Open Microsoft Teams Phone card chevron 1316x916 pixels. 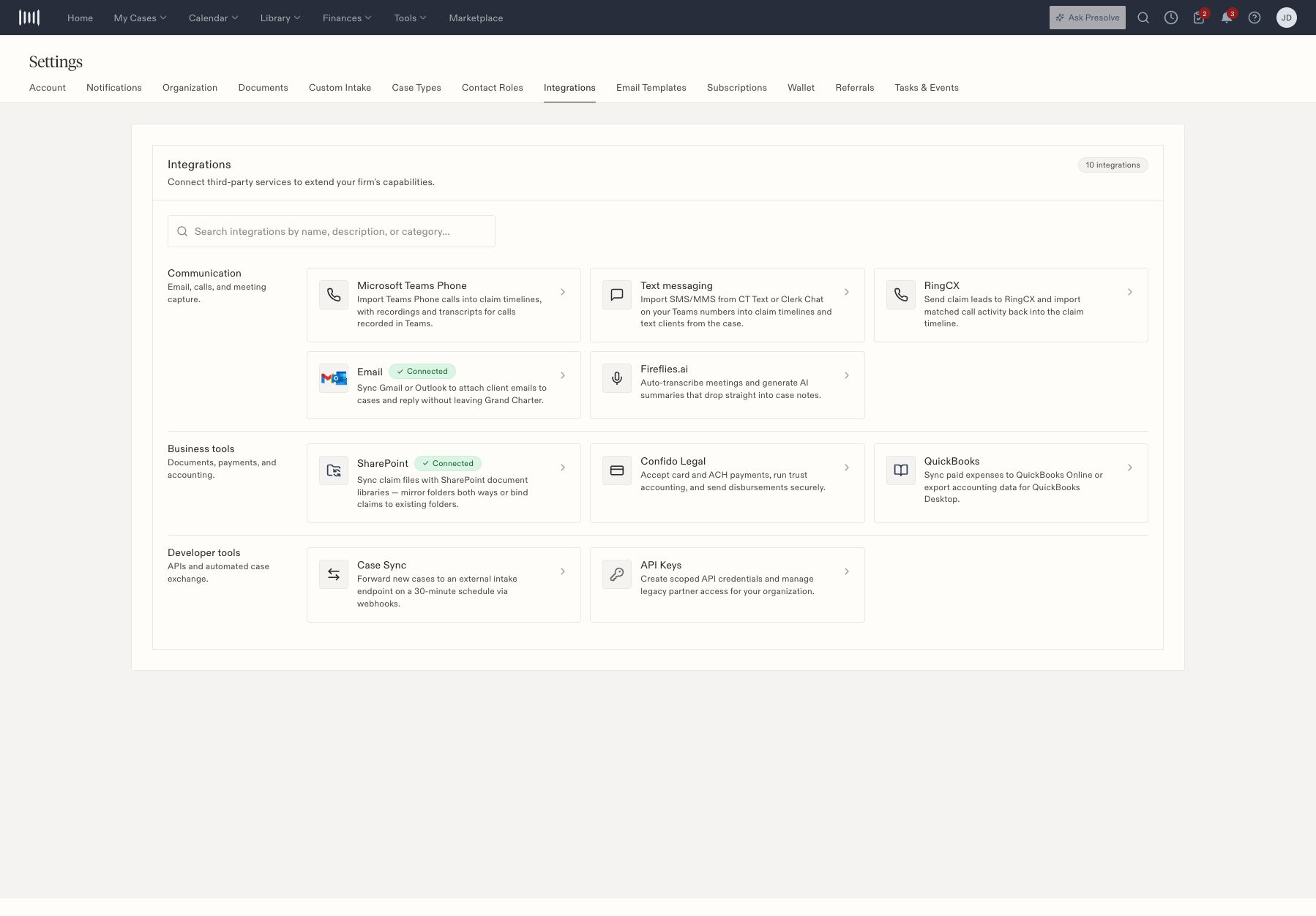point(563,292)
